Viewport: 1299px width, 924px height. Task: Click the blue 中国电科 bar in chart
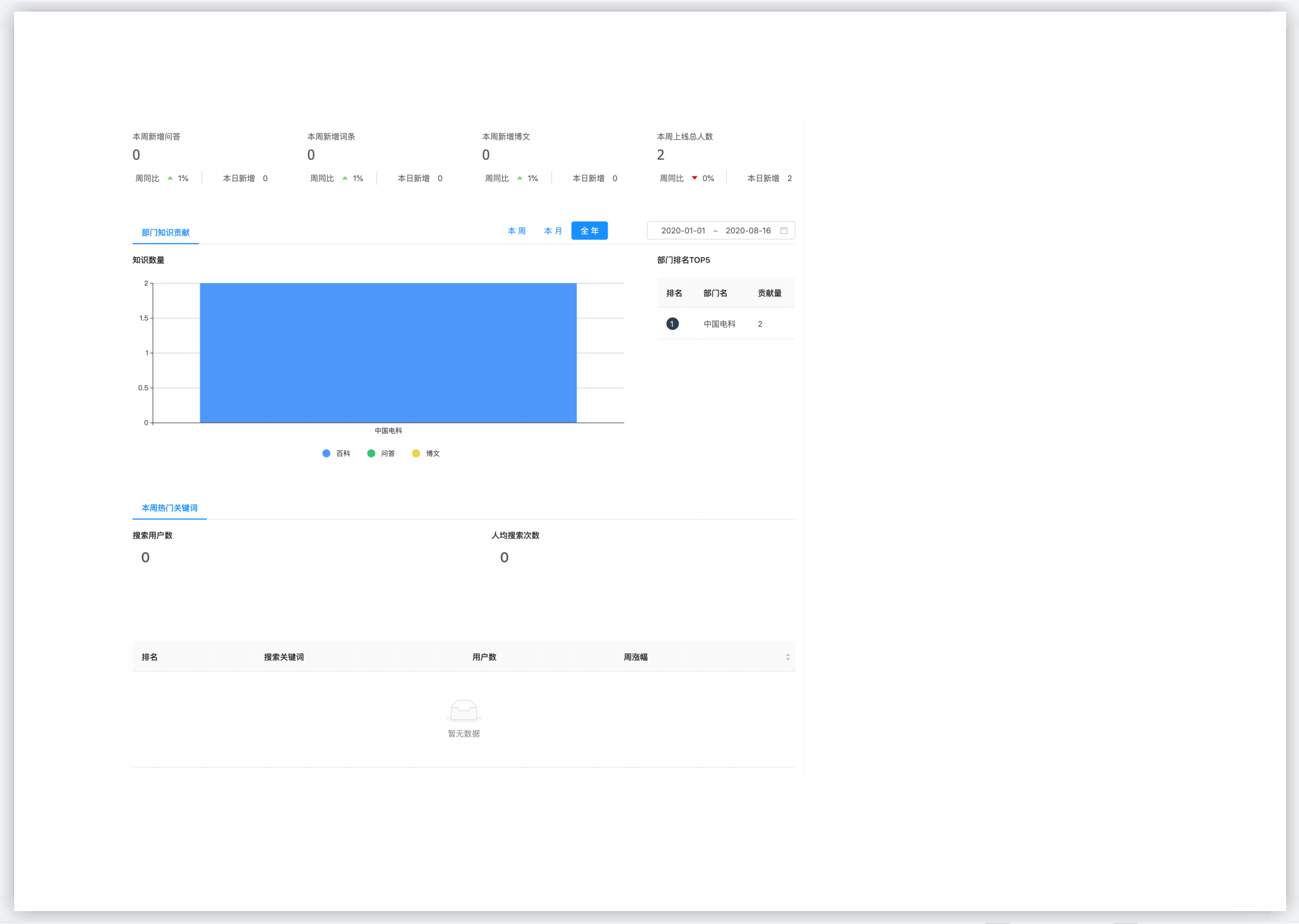click(x=388, y=353)
